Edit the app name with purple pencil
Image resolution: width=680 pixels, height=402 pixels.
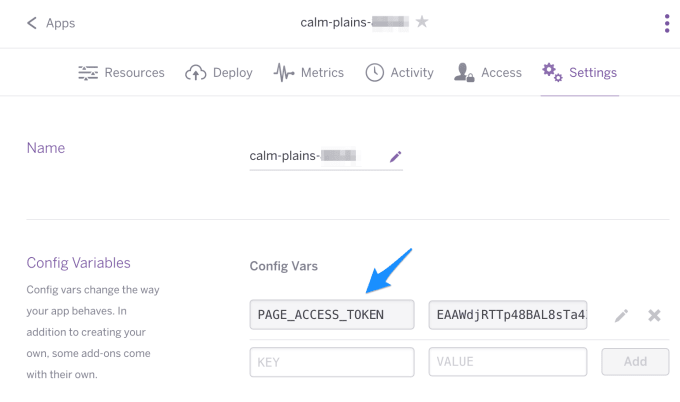tap(395, 156)
